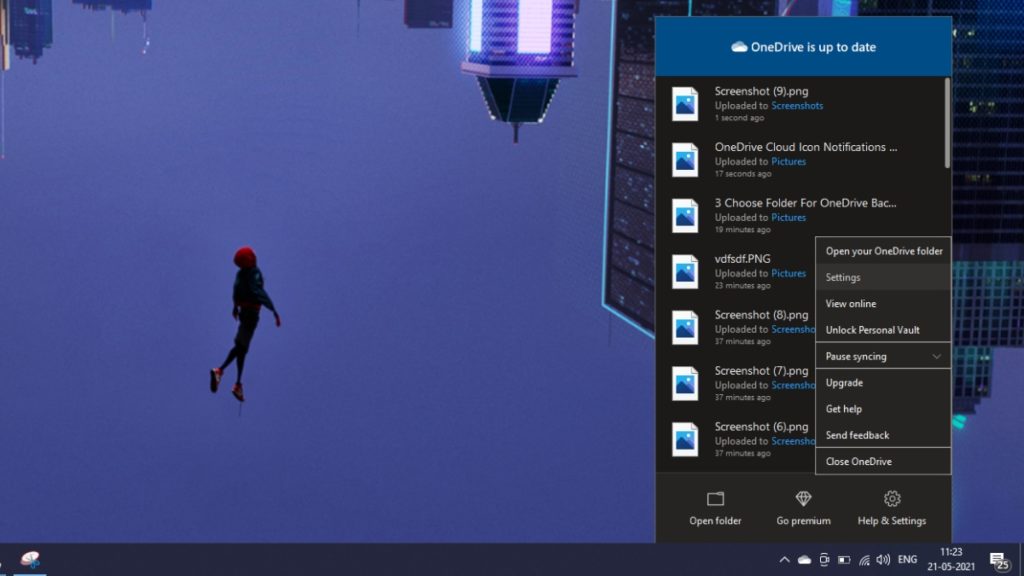Click the battery status tray icon
1024x576 pixels.
click(844, 560)
